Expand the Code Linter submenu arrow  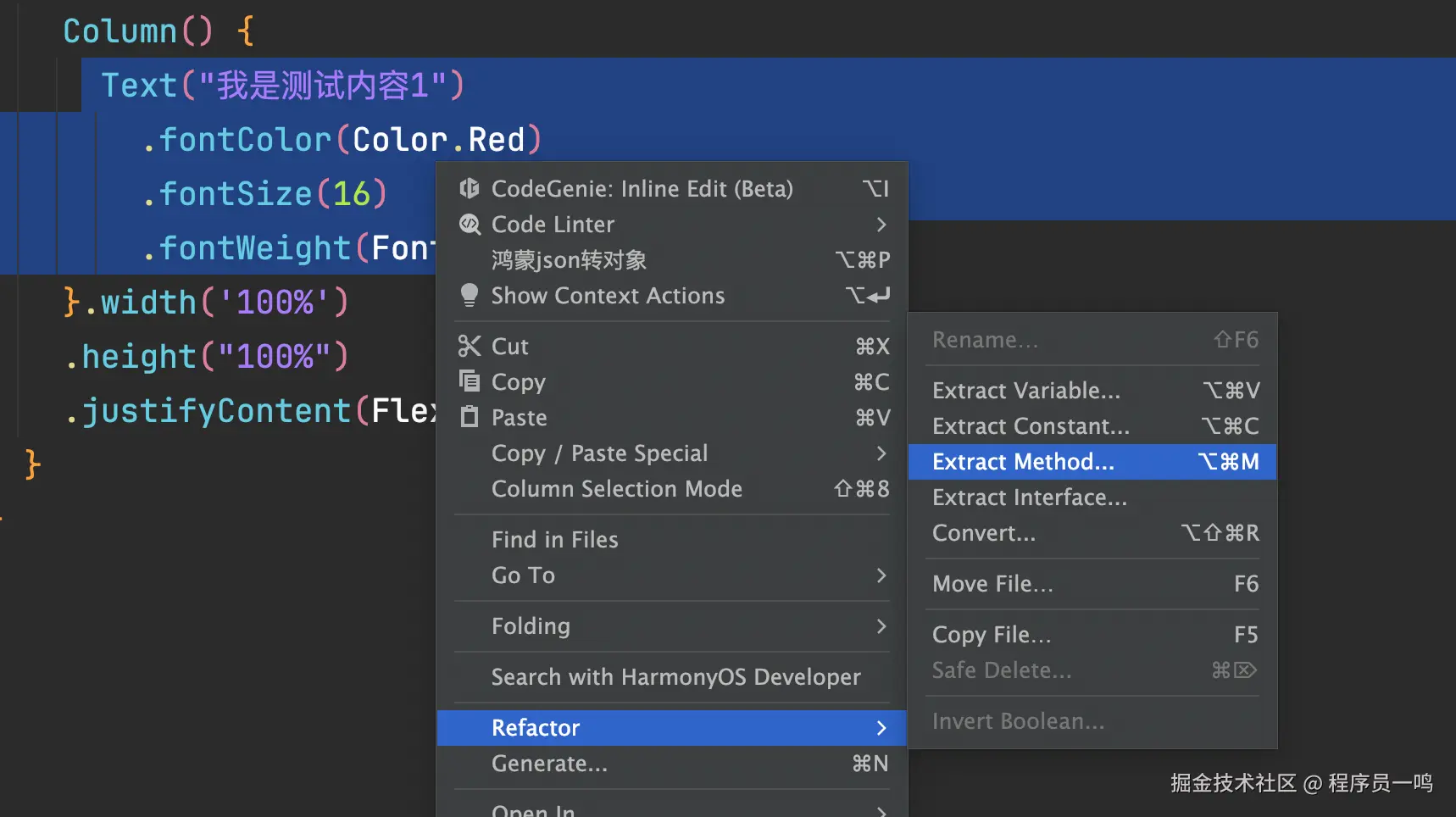(x=881, y=224)
